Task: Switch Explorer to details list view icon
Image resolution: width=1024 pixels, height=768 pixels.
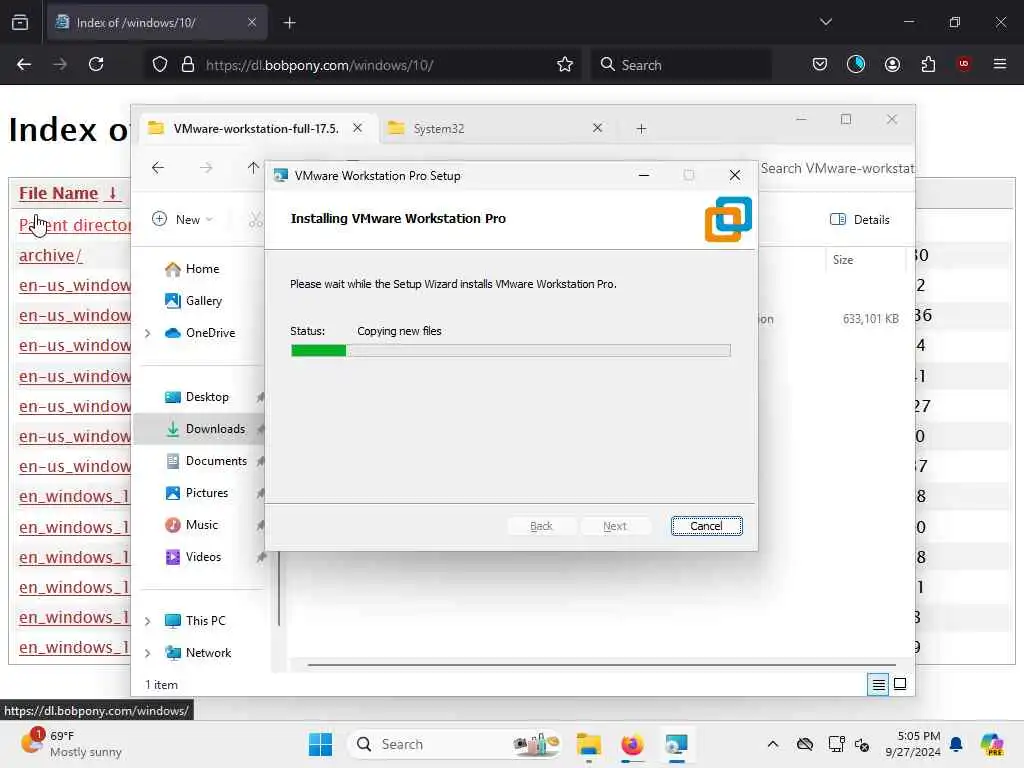Action: [x=878, y=684]
